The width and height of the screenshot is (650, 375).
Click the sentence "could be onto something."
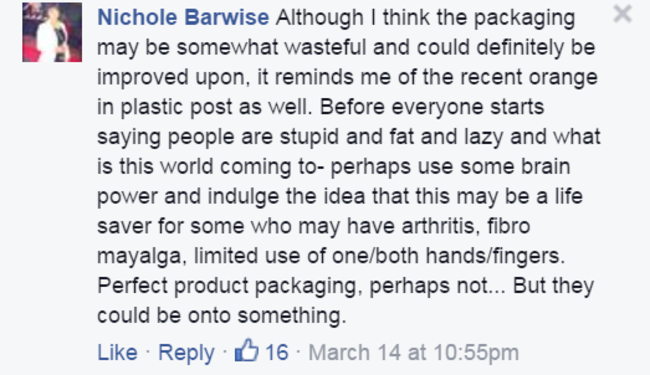click(221, 316)
